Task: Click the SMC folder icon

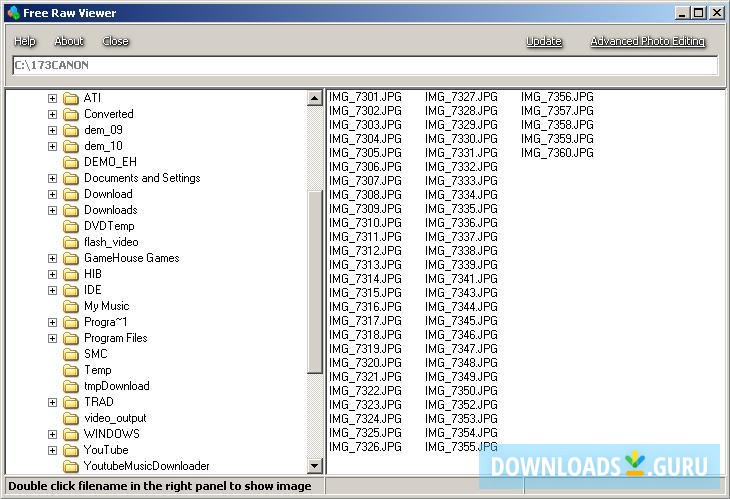Action: [71, 354]
